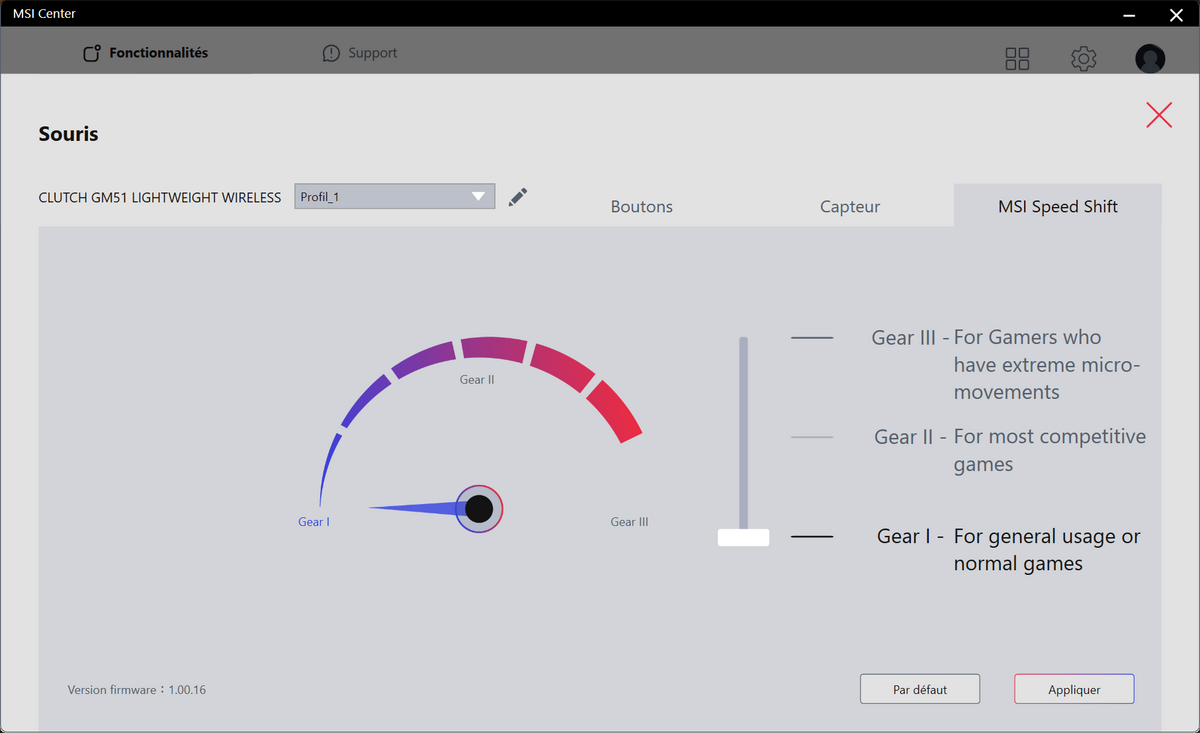Click the Appliquer button
This screenshot has height=733, width=1200.
coord(1074,689)
